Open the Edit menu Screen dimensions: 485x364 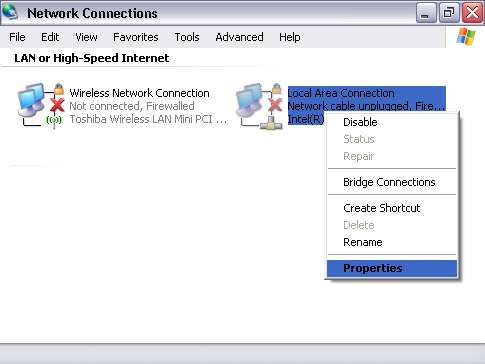point(50,37)
